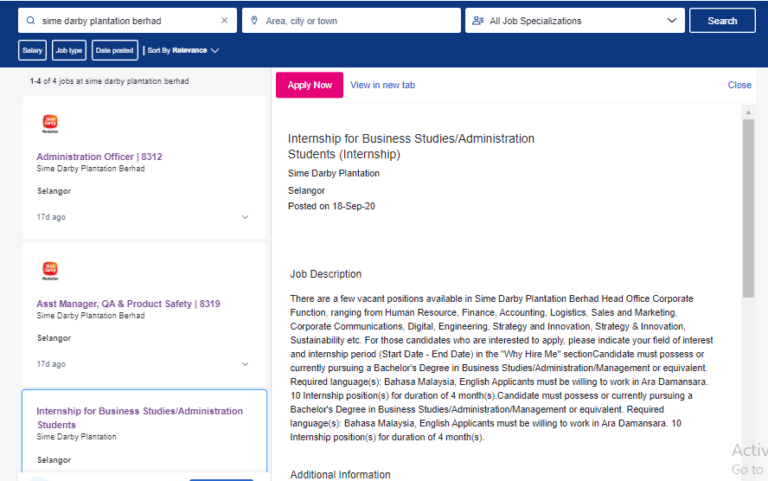Image resolution: width=768 pixels, height=481 pixels.
Task: Click the pink Apply Now button
Action: 309,85
